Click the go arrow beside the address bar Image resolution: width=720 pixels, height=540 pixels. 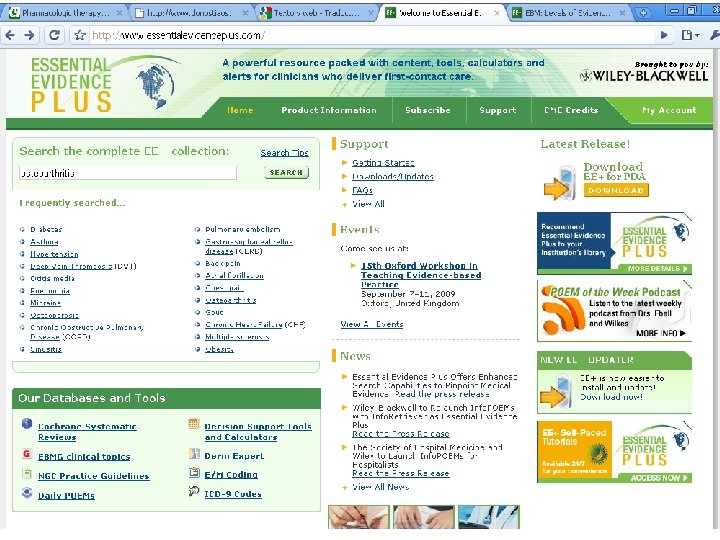point(664,35)
